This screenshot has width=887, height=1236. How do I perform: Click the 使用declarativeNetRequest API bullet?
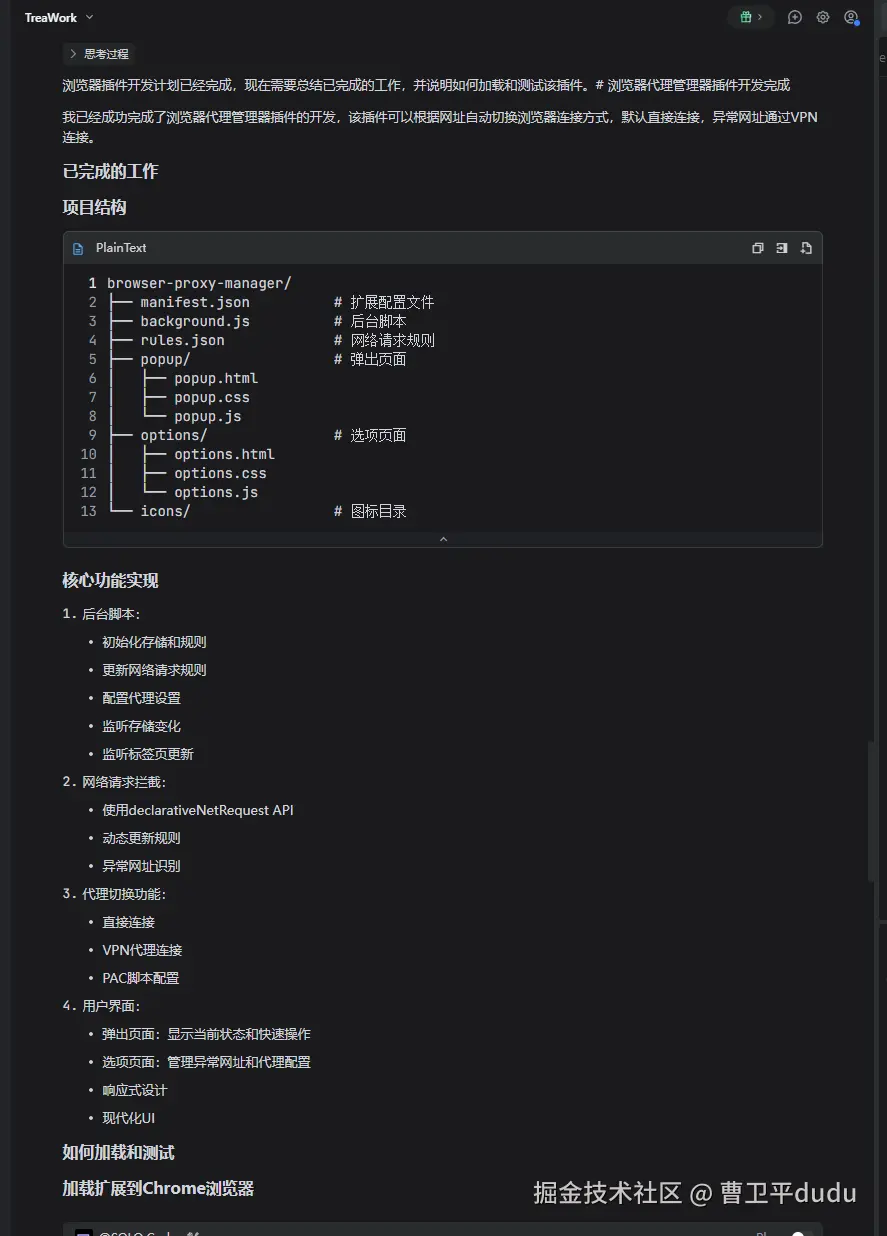[x=198, y=810]
